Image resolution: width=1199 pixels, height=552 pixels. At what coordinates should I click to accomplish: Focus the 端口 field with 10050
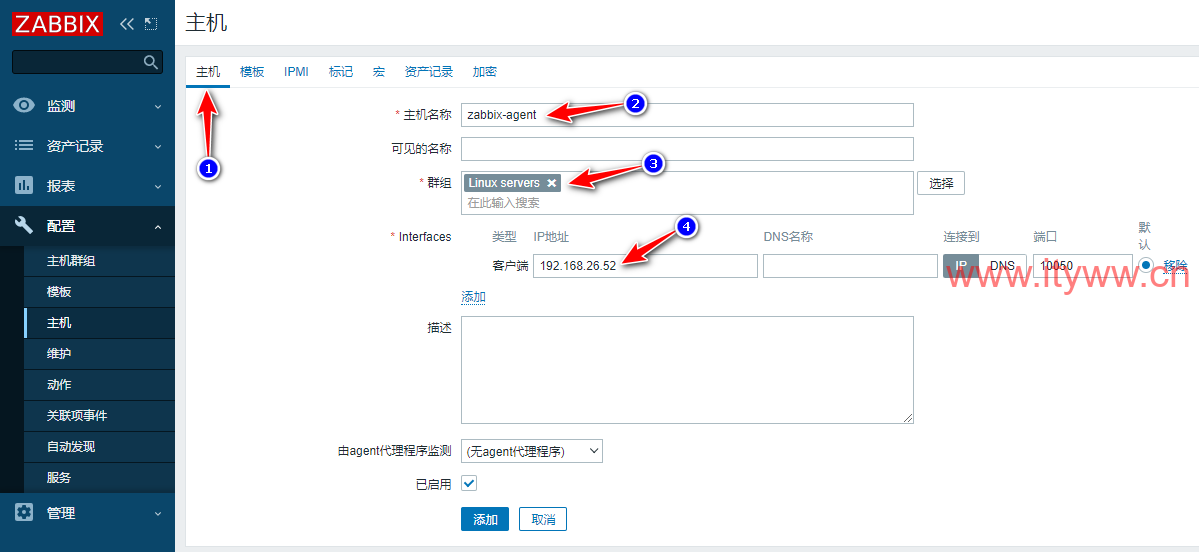tap(1082, 265)
